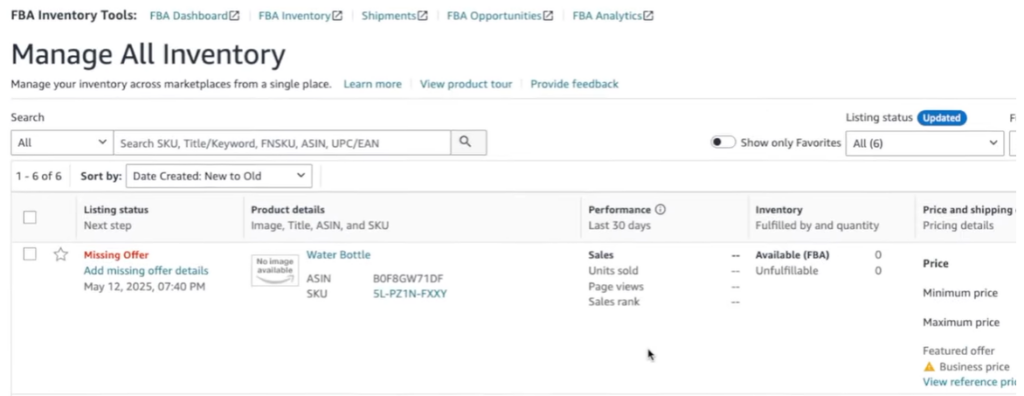Image resolution: width=1024 pixels, height=396 pixels.
Task: Open the Listing status All (6) dropdown
Action: coord(925,143)
